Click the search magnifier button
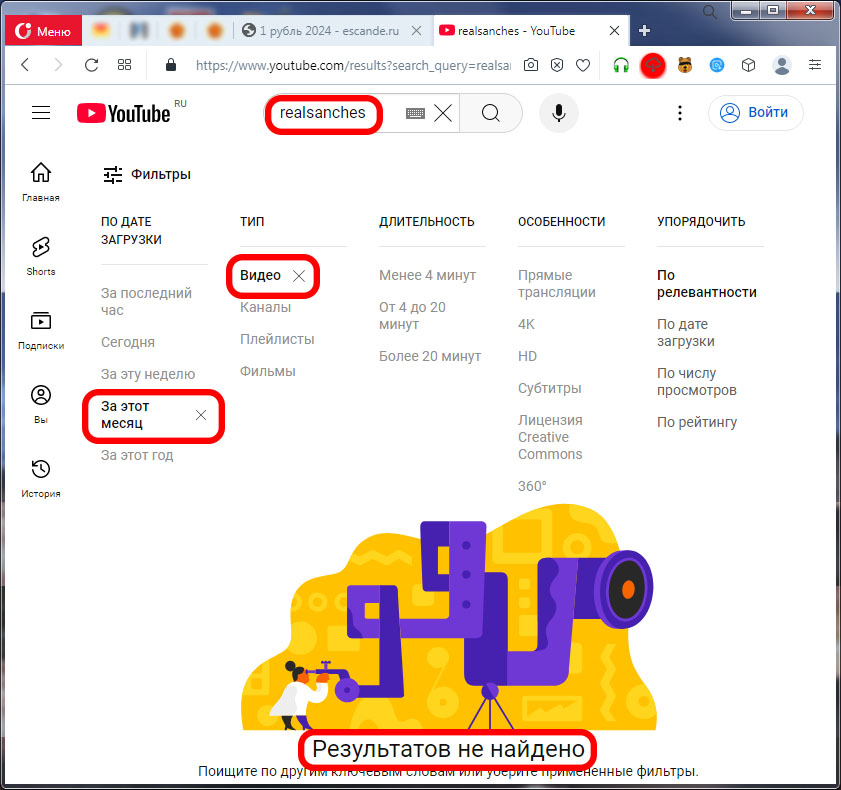The height and width of the screenshot is (790, 841). 490,113
